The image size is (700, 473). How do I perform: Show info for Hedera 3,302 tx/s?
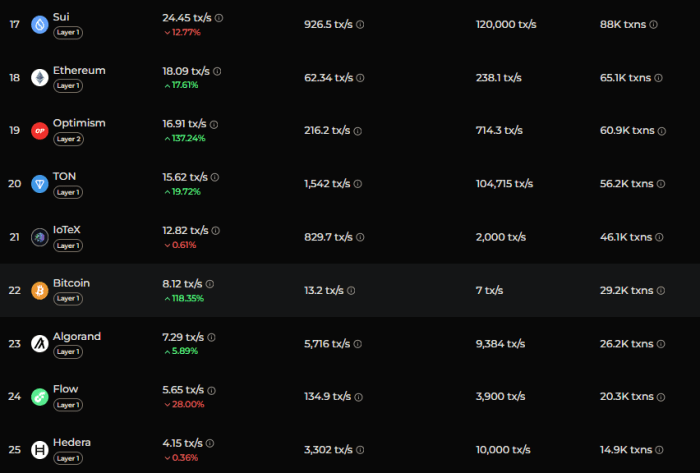click(x=360, y=450)
